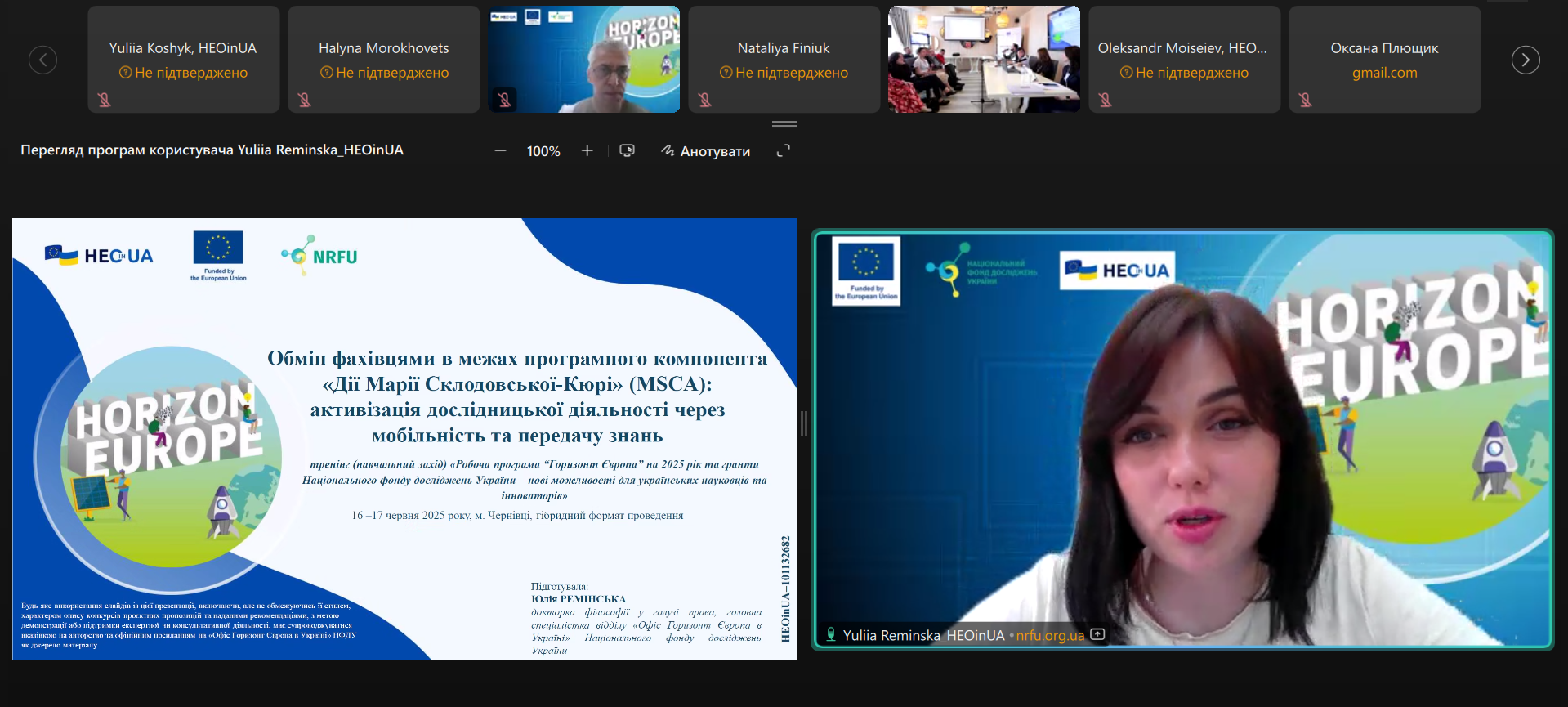Click HEO in UA logo on slide
This screenshot has height=707, width=1568.
pyautogui.click(x=99, y=256)
